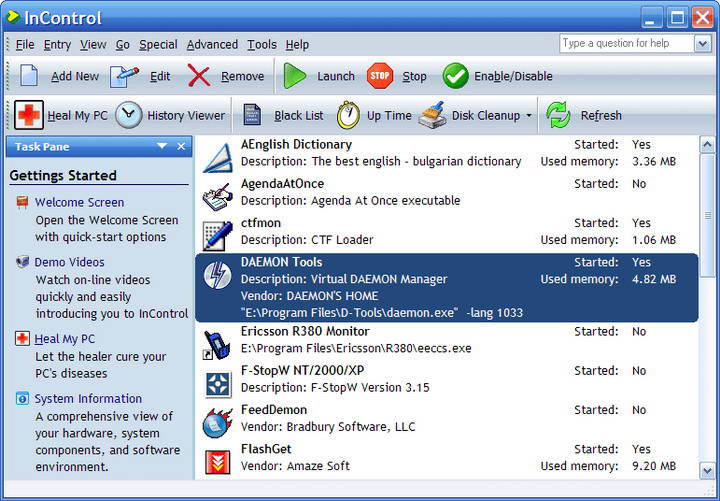
Task: Follow the System Information link
Action: point(88,399)
